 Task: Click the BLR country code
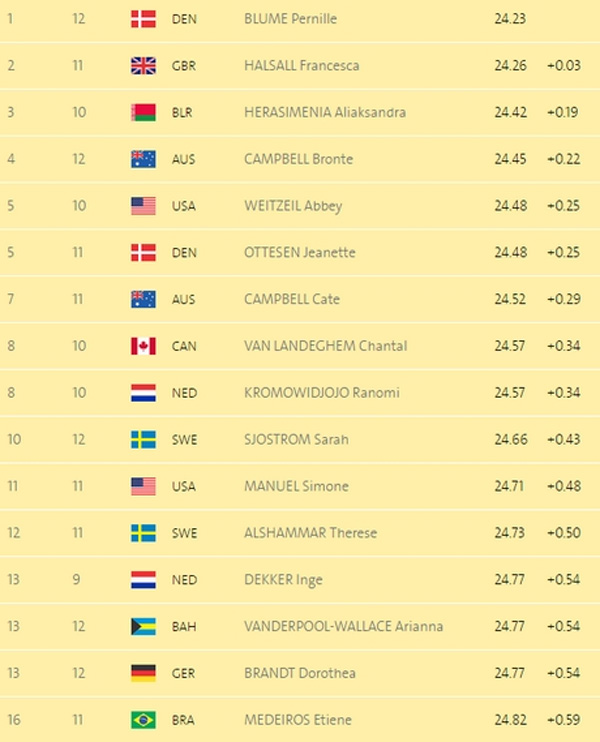pyautogui.click(x=184, y=112)
